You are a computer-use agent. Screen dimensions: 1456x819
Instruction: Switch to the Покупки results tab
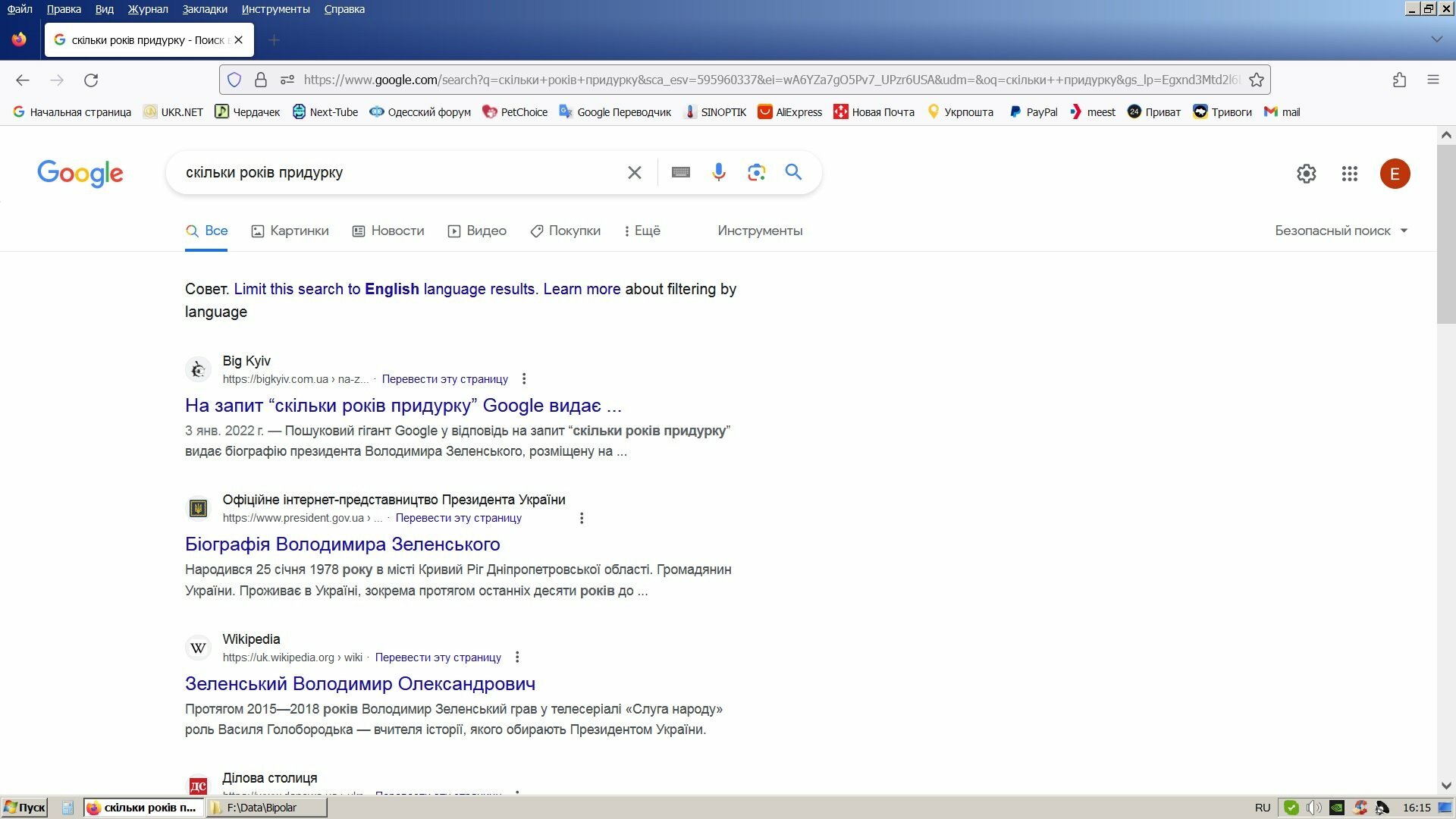click(x=565, y=231)
